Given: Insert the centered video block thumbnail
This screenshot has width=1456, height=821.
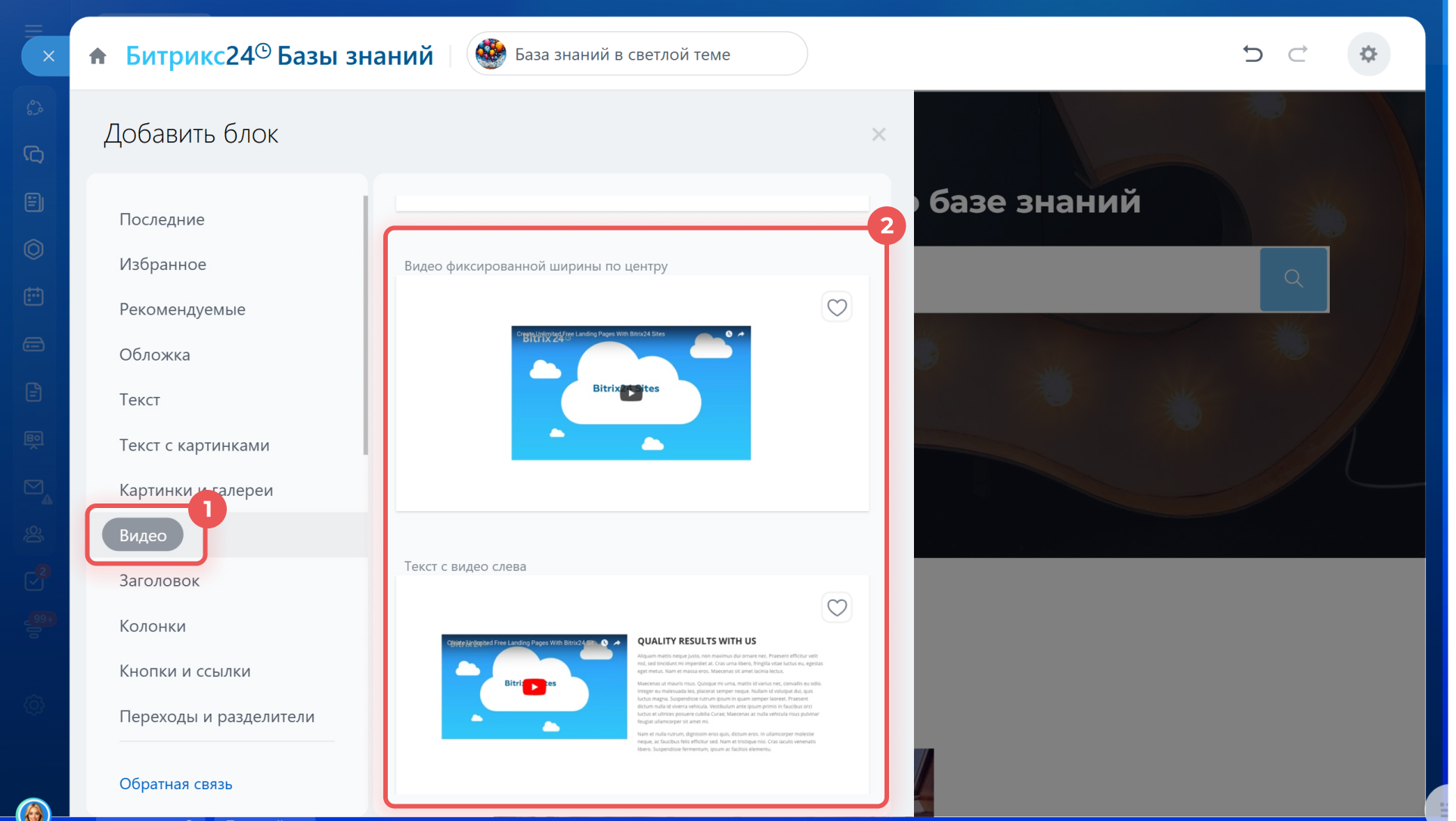Looking at the screenshot, I should pos(630,393).
